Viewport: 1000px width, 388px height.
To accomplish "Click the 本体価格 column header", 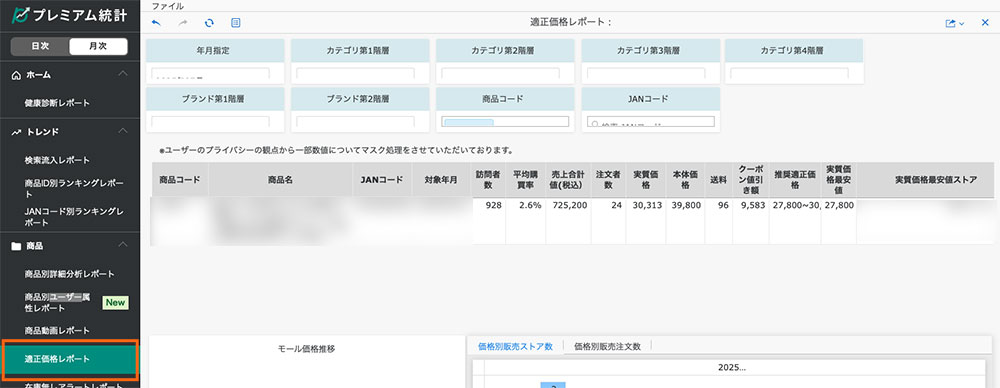I will click(x=686, y=180).
